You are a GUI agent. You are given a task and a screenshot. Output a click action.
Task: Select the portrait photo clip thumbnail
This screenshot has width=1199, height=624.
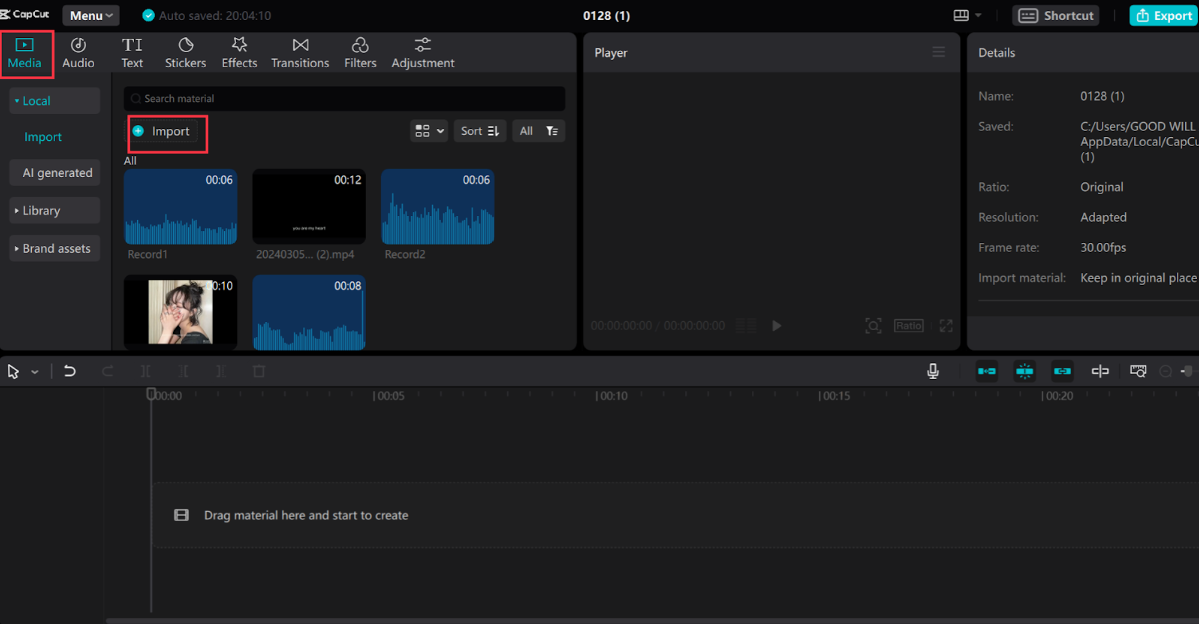[x=180, y=312]
